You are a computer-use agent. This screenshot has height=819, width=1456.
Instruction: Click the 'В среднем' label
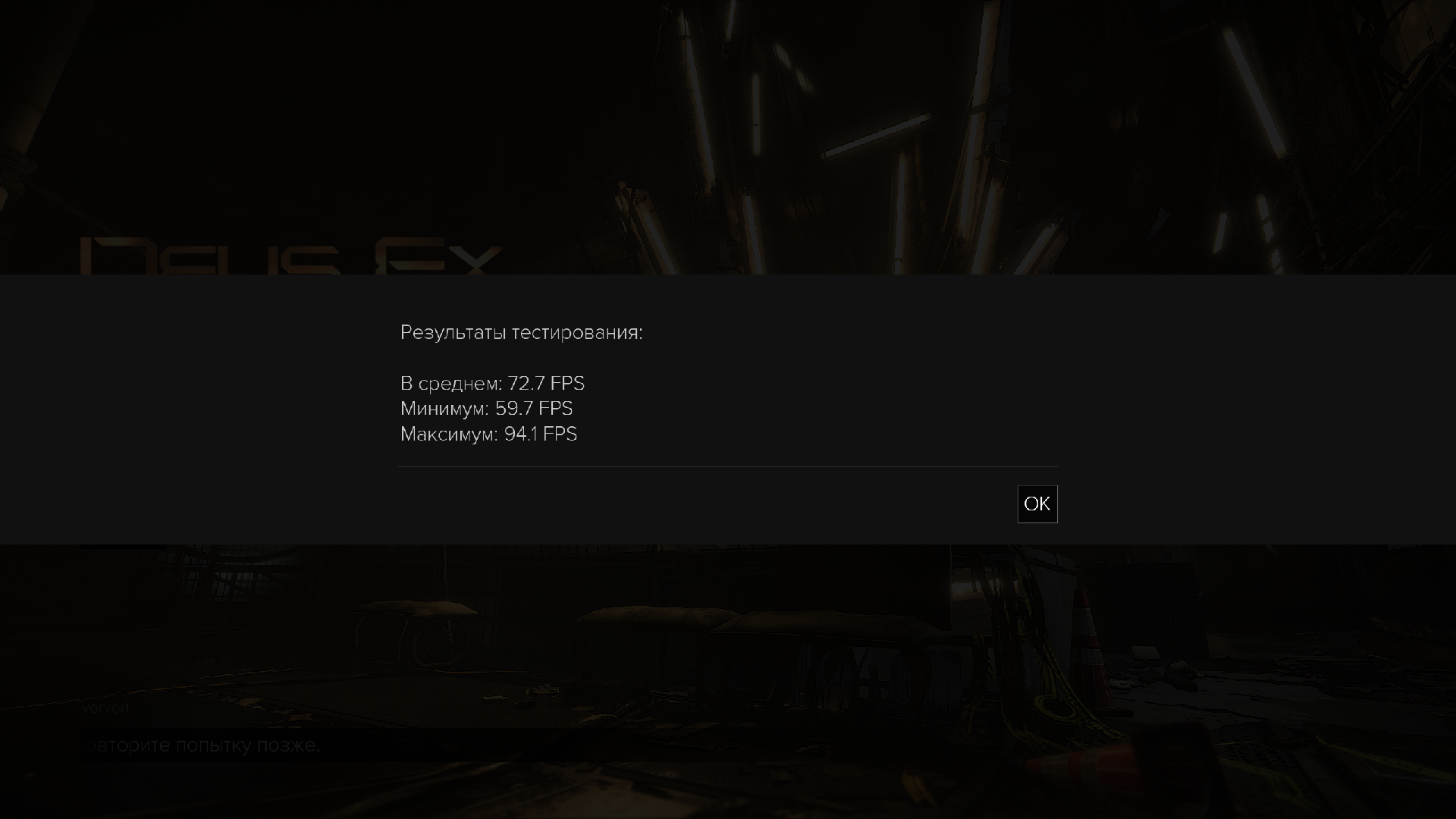(449, 384)
